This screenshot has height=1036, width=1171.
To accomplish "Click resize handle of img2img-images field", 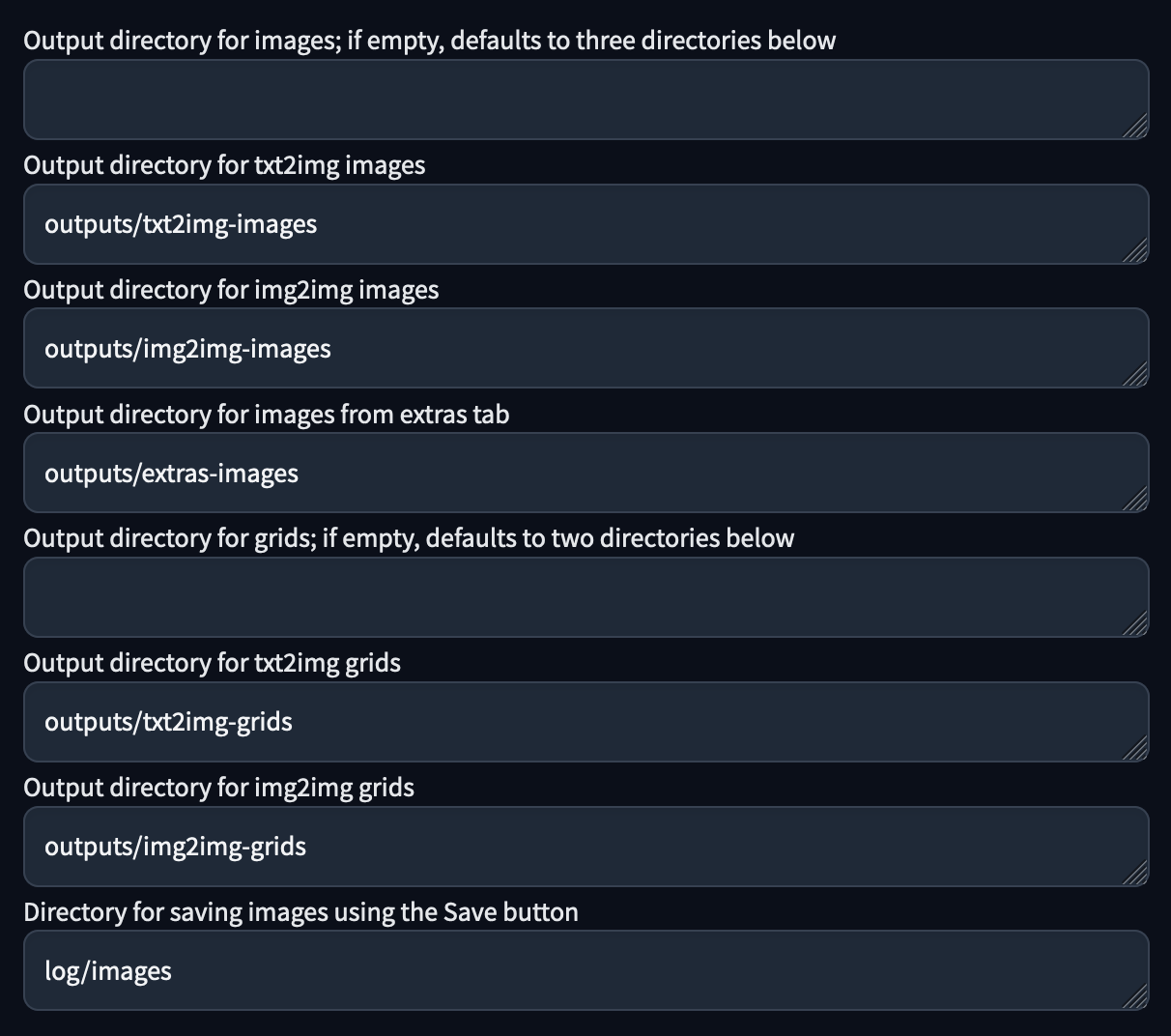I will coord(1136,375).
